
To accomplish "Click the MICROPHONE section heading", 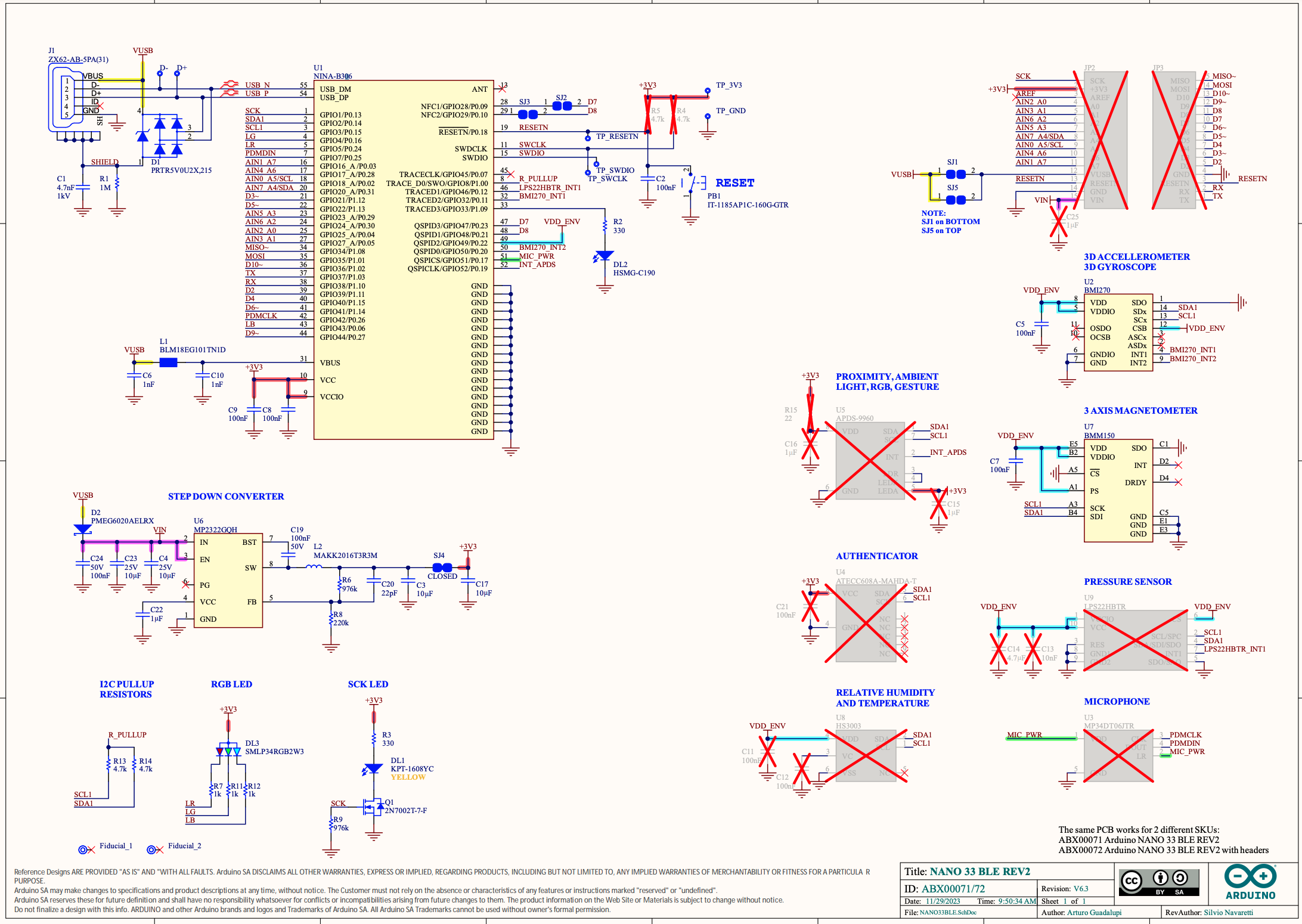I will pyautogui.click(x=1117, y=701).
